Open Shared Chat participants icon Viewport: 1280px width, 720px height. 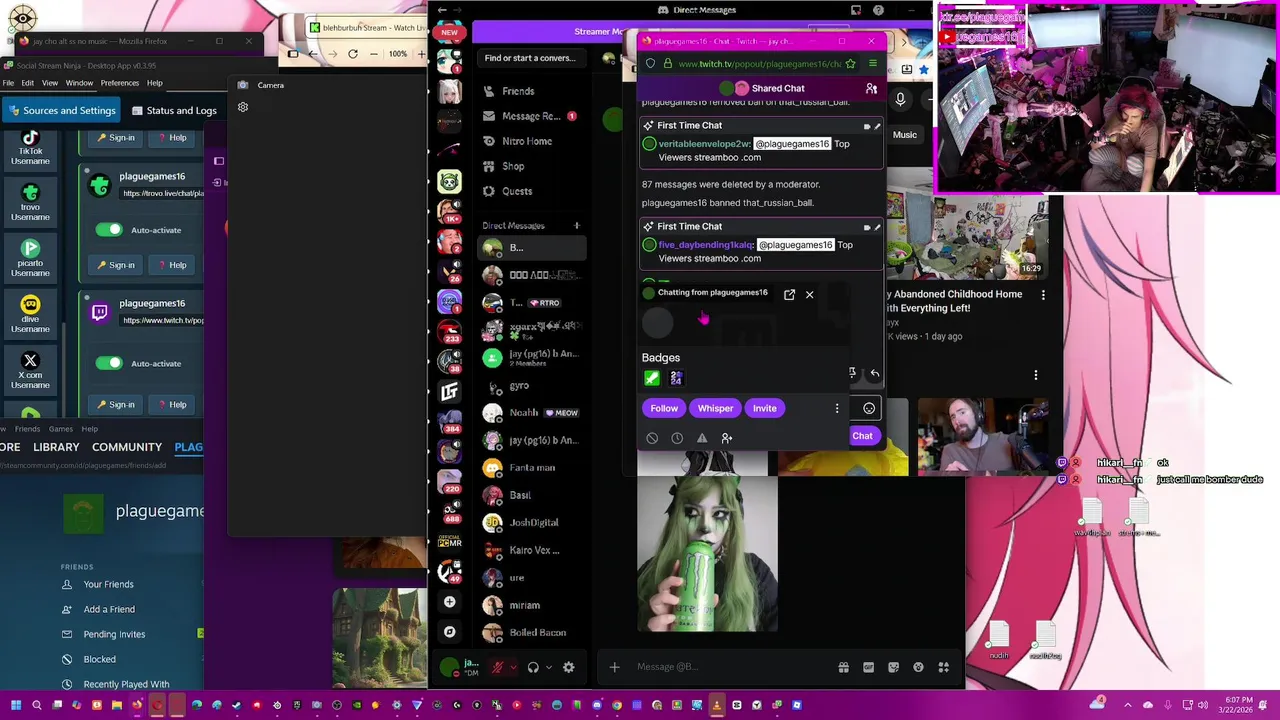(871, 88)
